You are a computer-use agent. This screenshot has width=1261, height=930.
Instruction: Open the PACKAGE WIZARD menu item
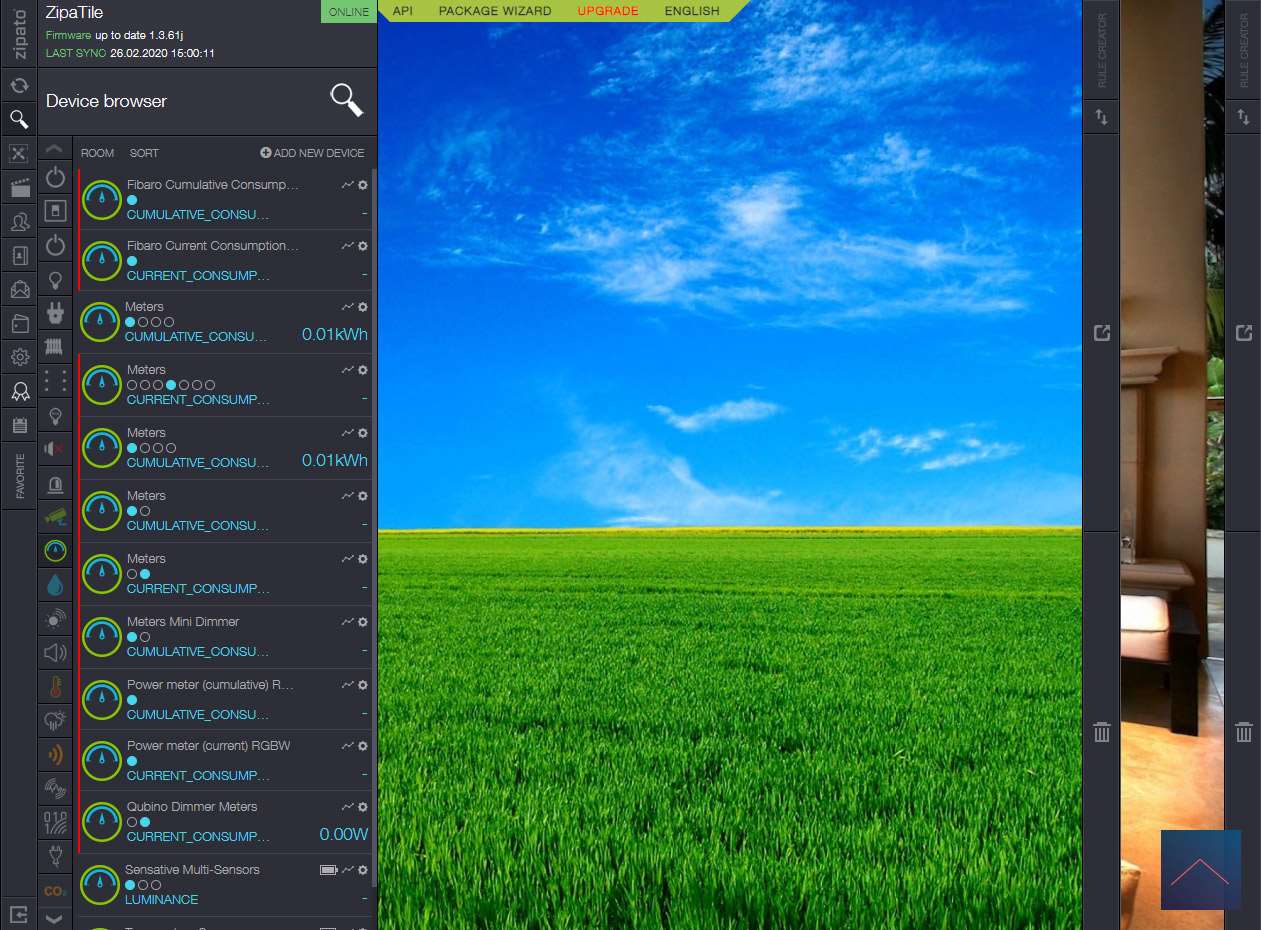494,11
